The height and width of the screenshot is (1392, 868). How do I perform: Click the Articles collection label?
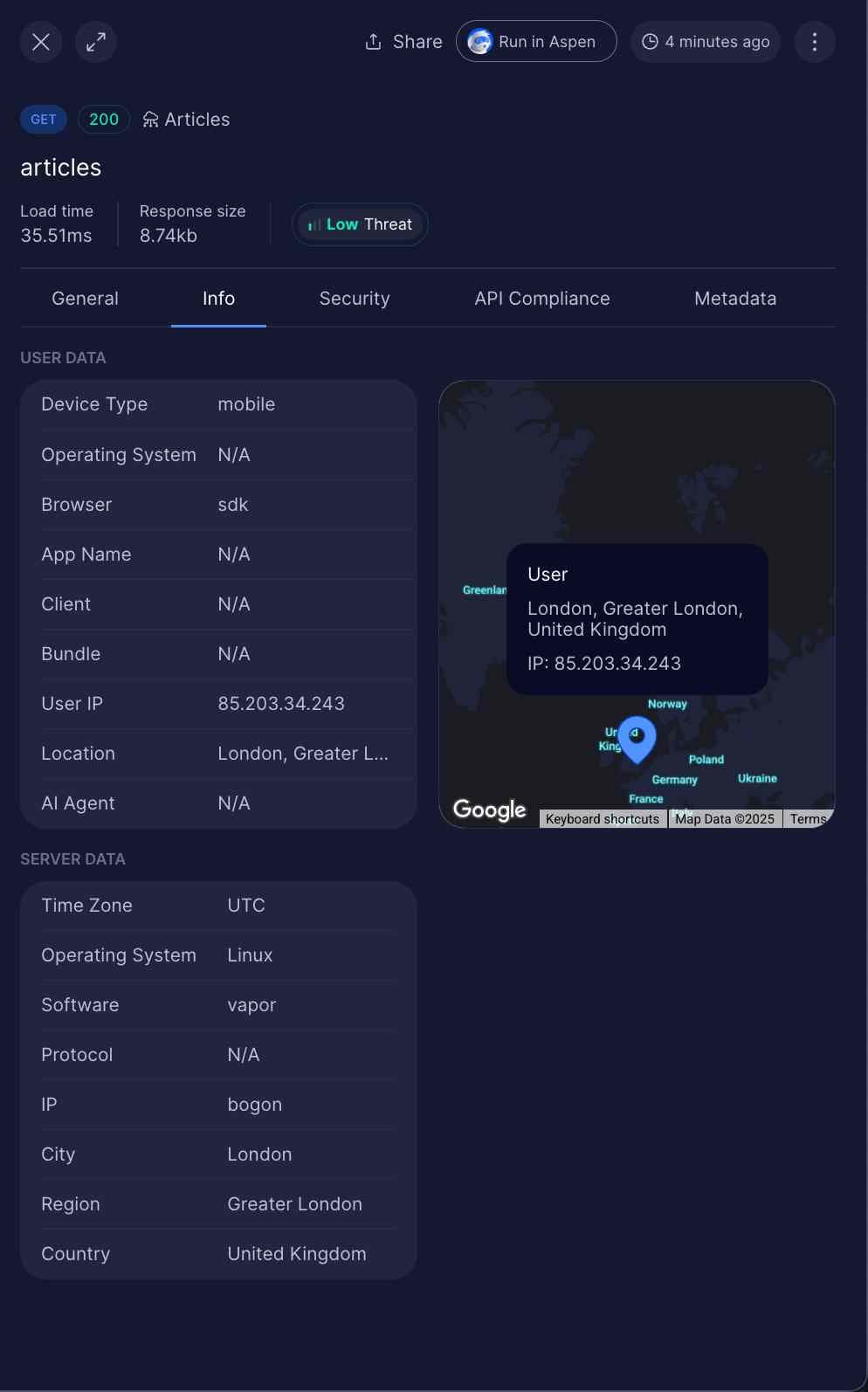point(197,120)
